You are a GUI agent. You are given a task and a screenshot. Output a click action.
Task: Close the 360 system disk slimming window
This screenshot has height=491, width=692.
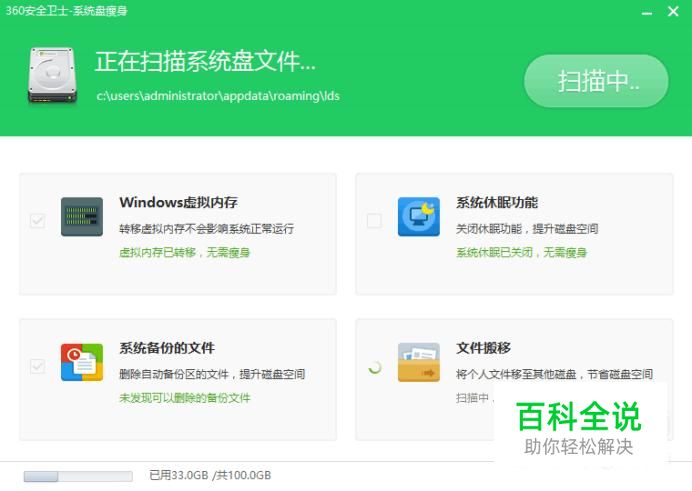pyautogui.click(x=673, y=11)
